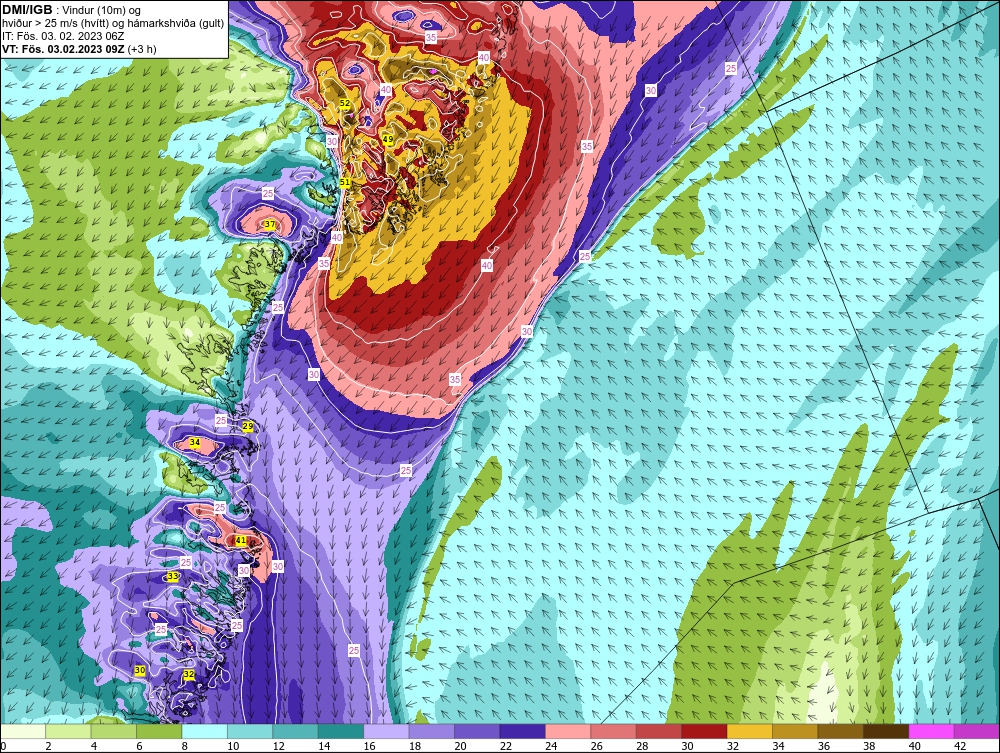Click the legend scale number 16
The image size is (1000, 753).
[369, 746]
